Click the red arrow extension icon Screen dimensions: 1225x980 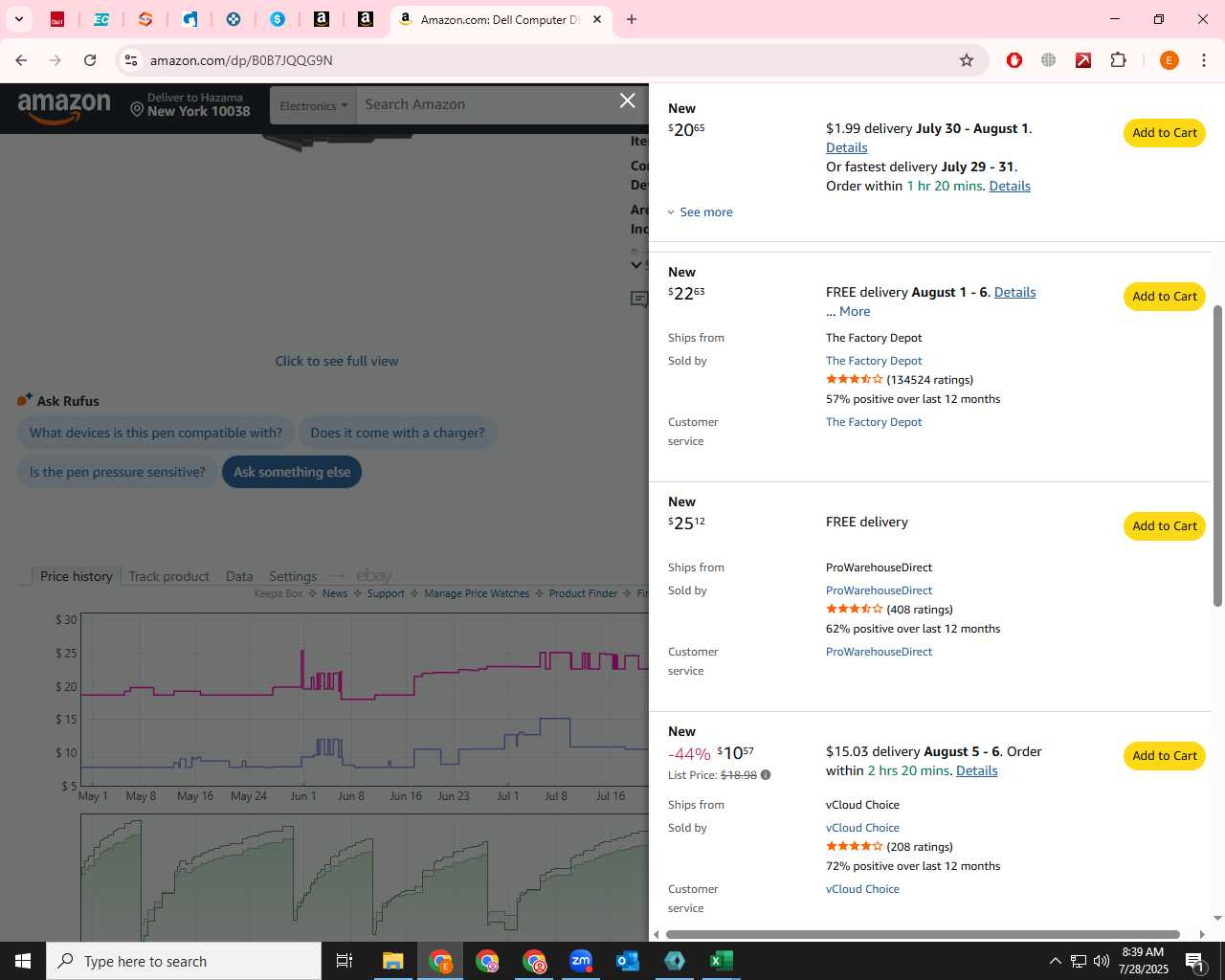[x=1083, y=60]
